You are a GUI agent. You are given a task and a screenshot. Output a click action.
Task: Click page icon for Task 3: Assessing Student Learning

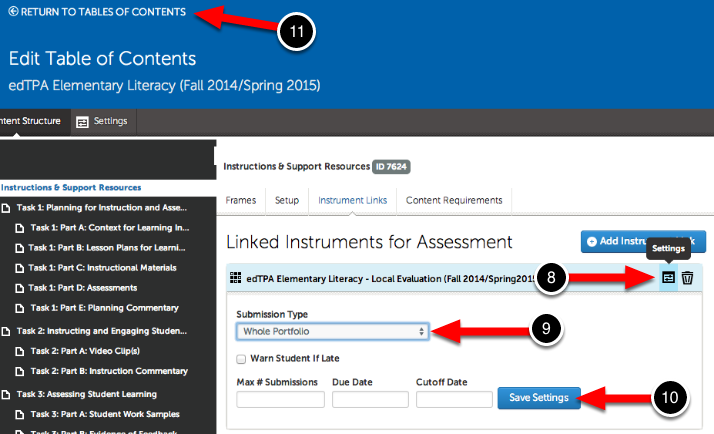click(x=6, y=395)
